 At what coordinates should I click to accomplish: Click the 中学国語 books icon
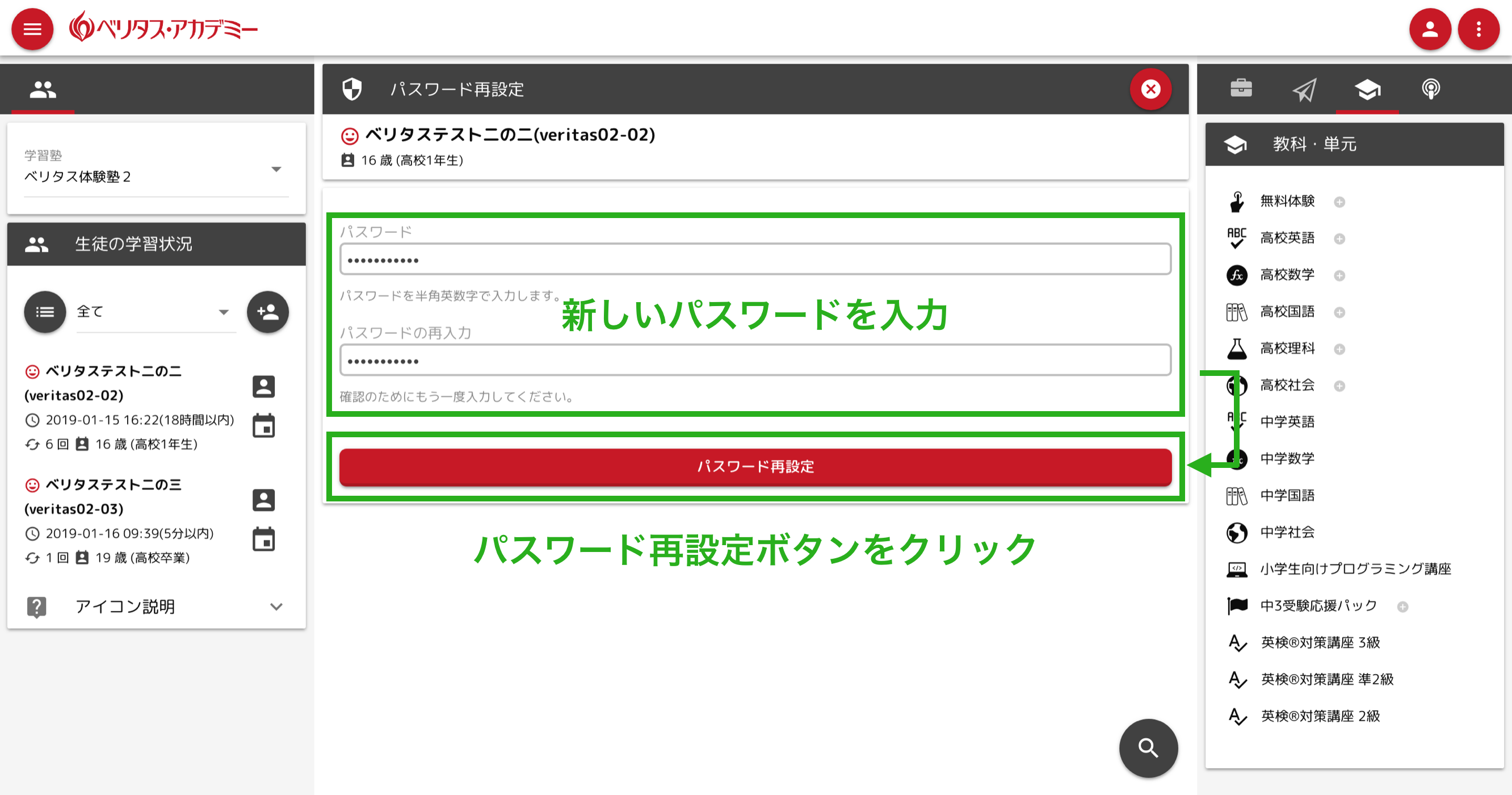pyautogui.click(x=1237, y=496)
